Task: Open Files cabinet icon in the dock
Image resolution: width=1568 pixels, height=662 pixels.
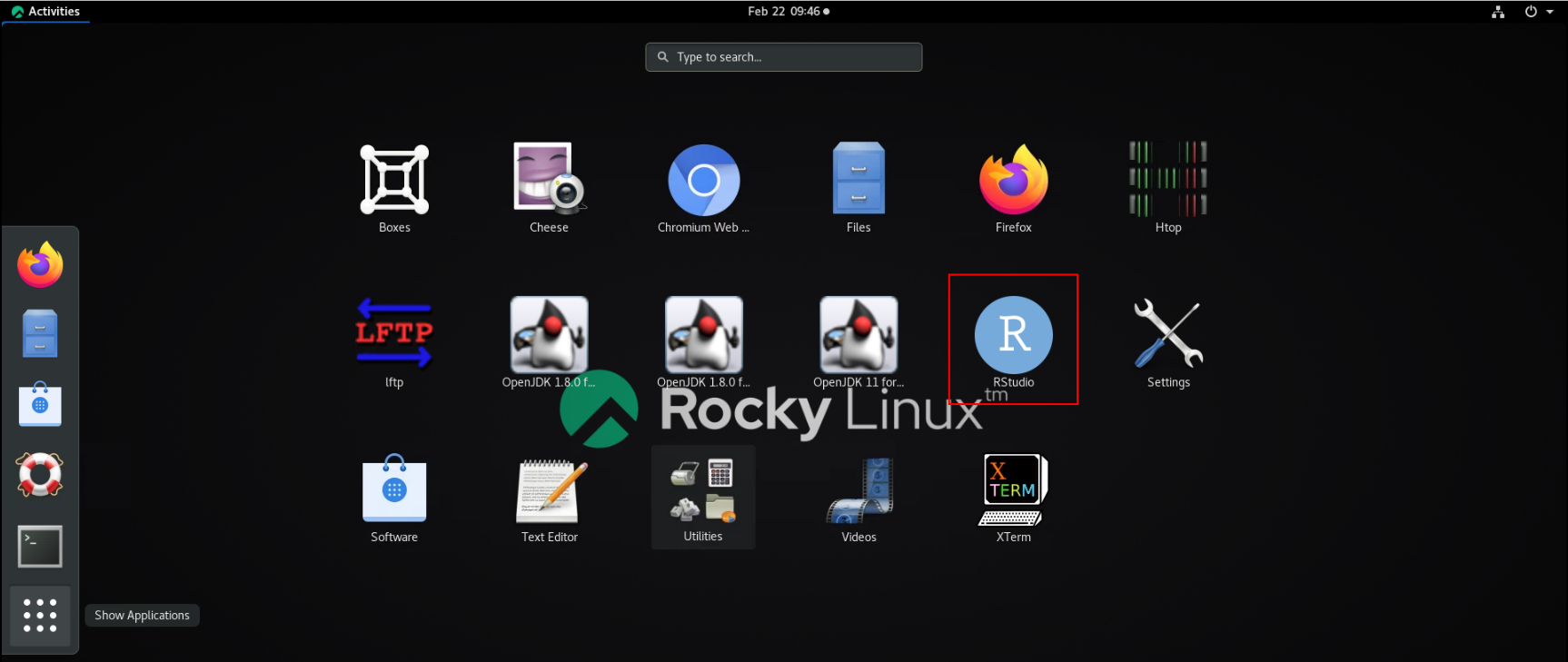Action: pyautogui.click(x=40, y=333)
